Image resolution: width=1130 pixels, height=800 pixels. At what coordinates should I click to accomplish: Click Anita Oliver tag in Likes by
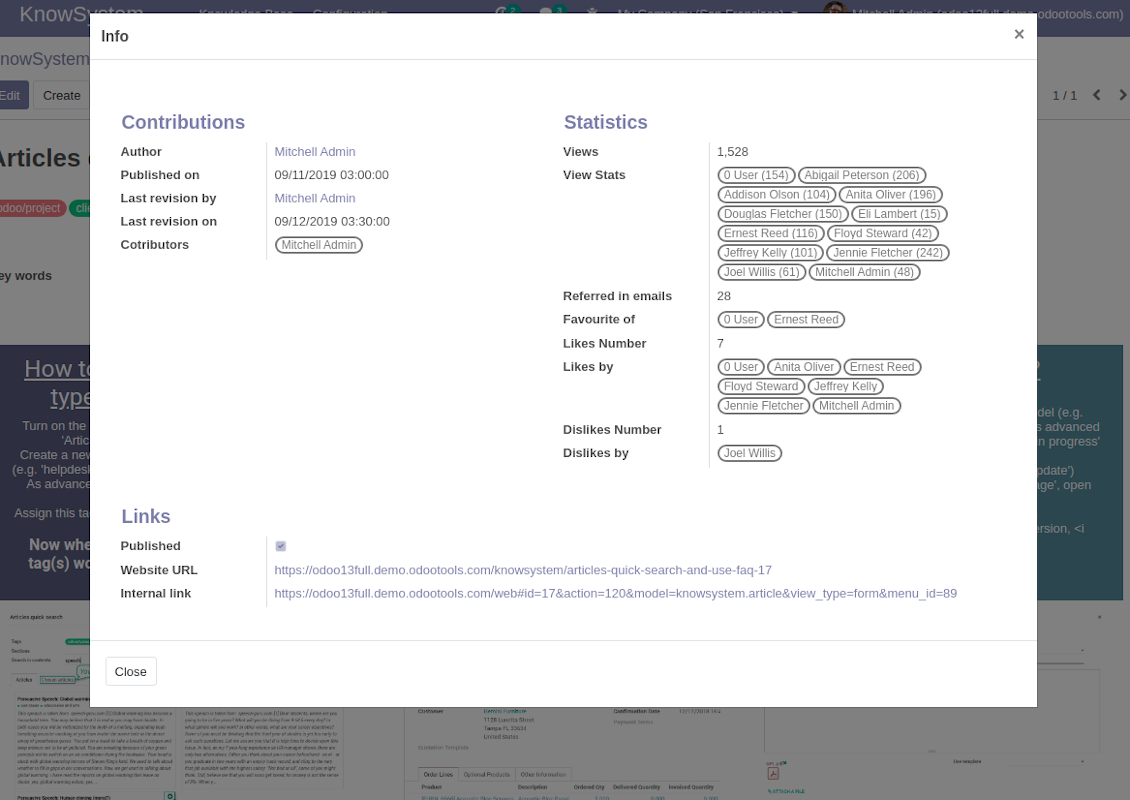click(804, 368)
